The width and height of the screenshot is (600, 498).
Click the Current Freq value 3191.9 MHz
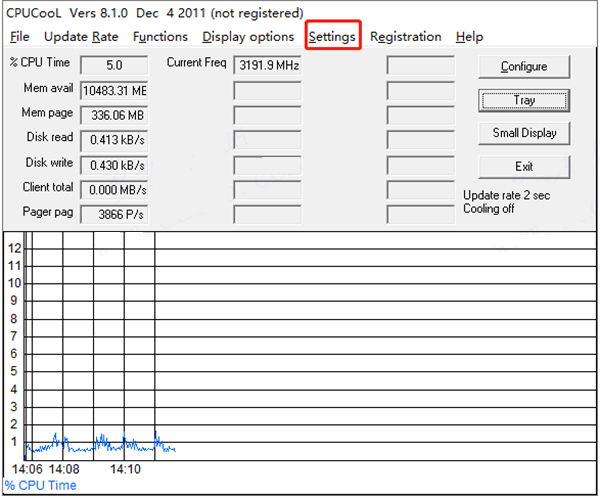pos(267,65)
